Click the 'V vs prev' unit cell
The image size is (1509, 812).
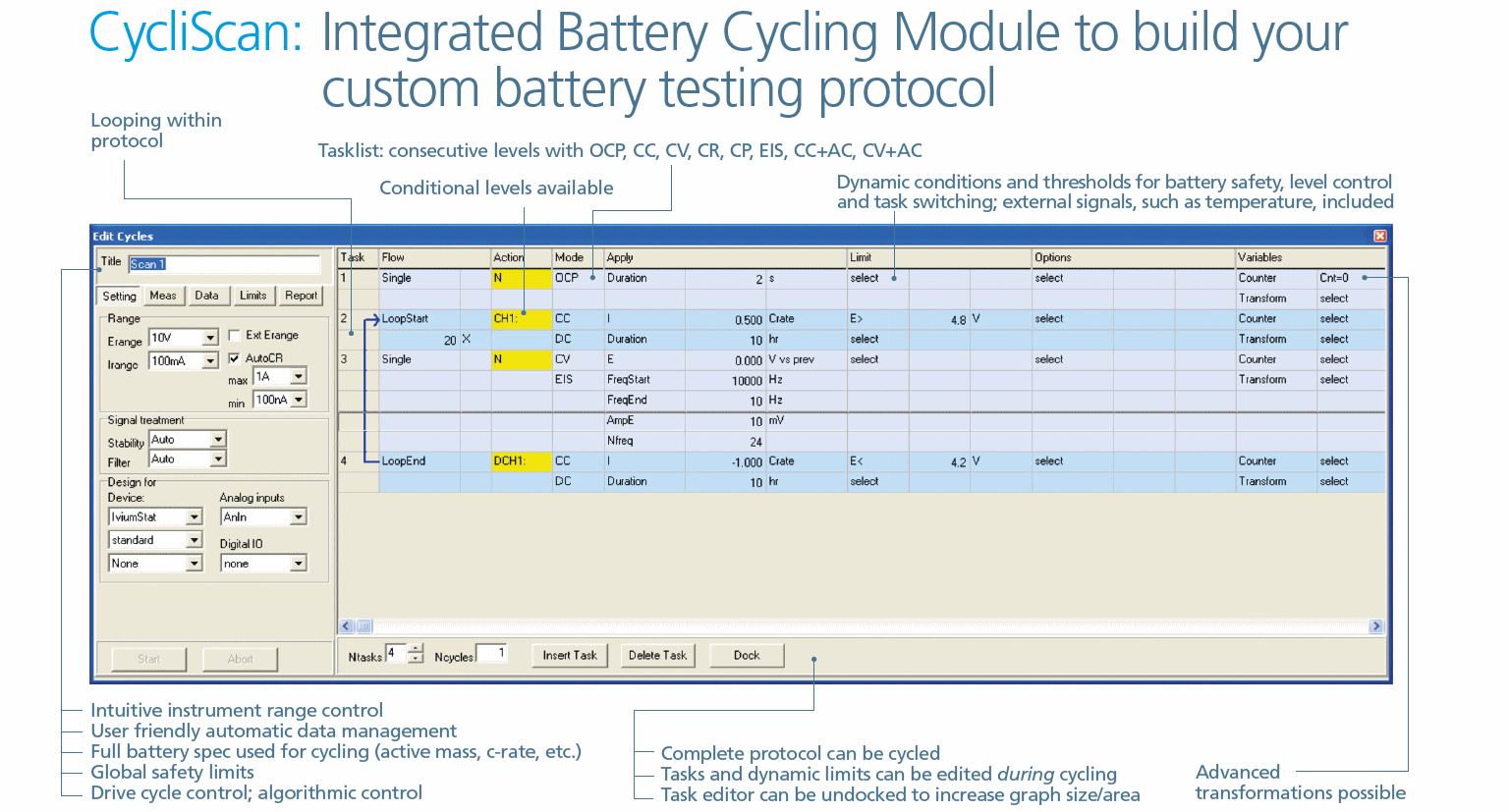tap(806, 359)
